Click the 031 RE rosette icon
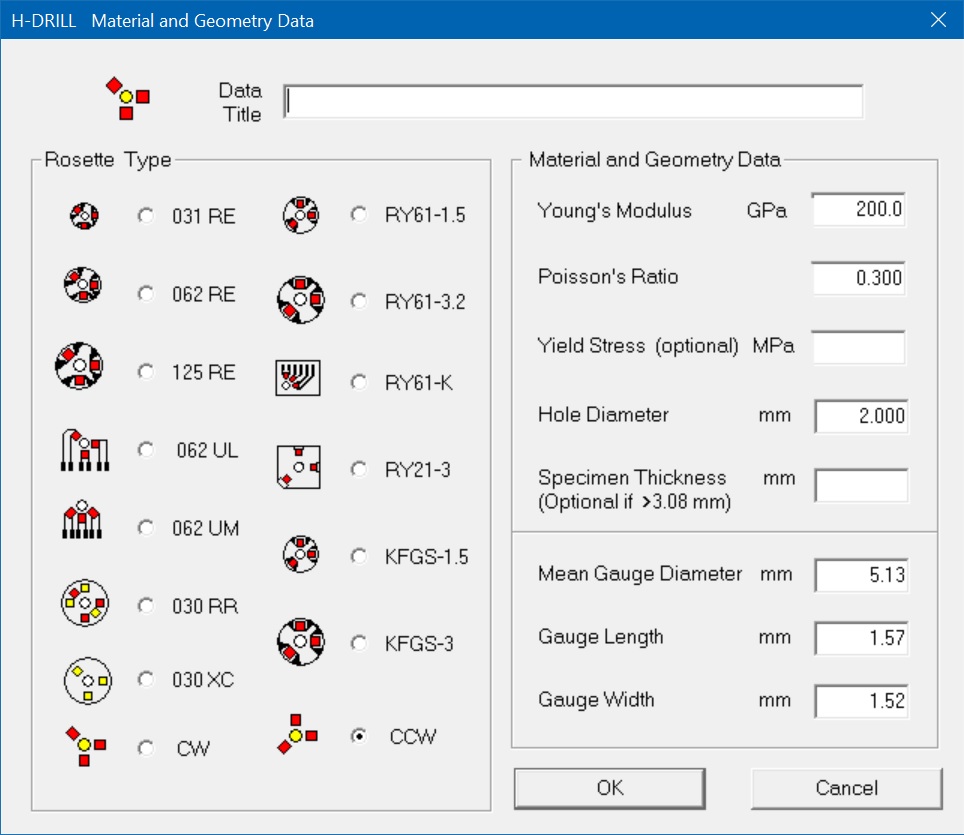 pos(84,216)
